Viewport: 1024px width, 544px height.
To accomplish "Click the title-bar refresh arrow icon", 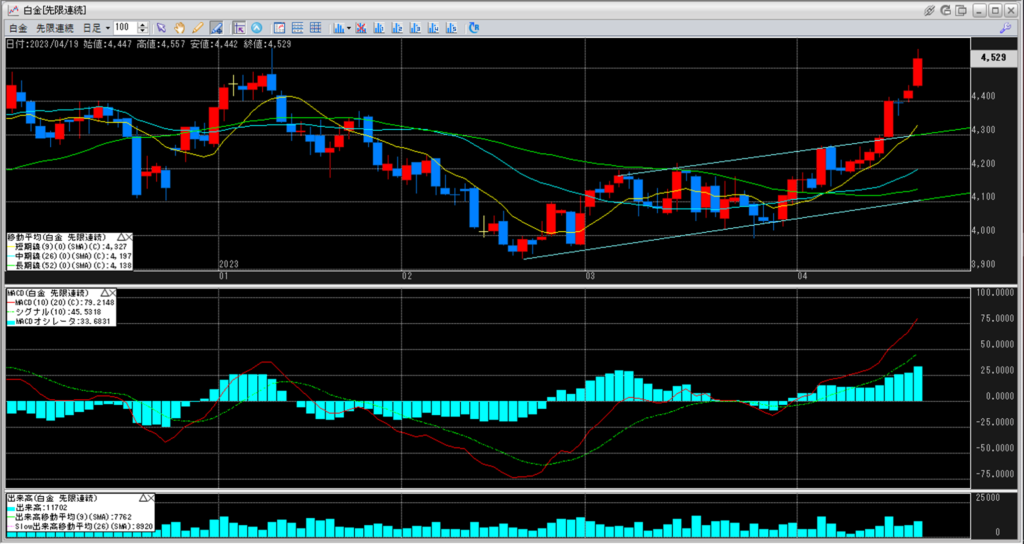I will pos(946,10).
